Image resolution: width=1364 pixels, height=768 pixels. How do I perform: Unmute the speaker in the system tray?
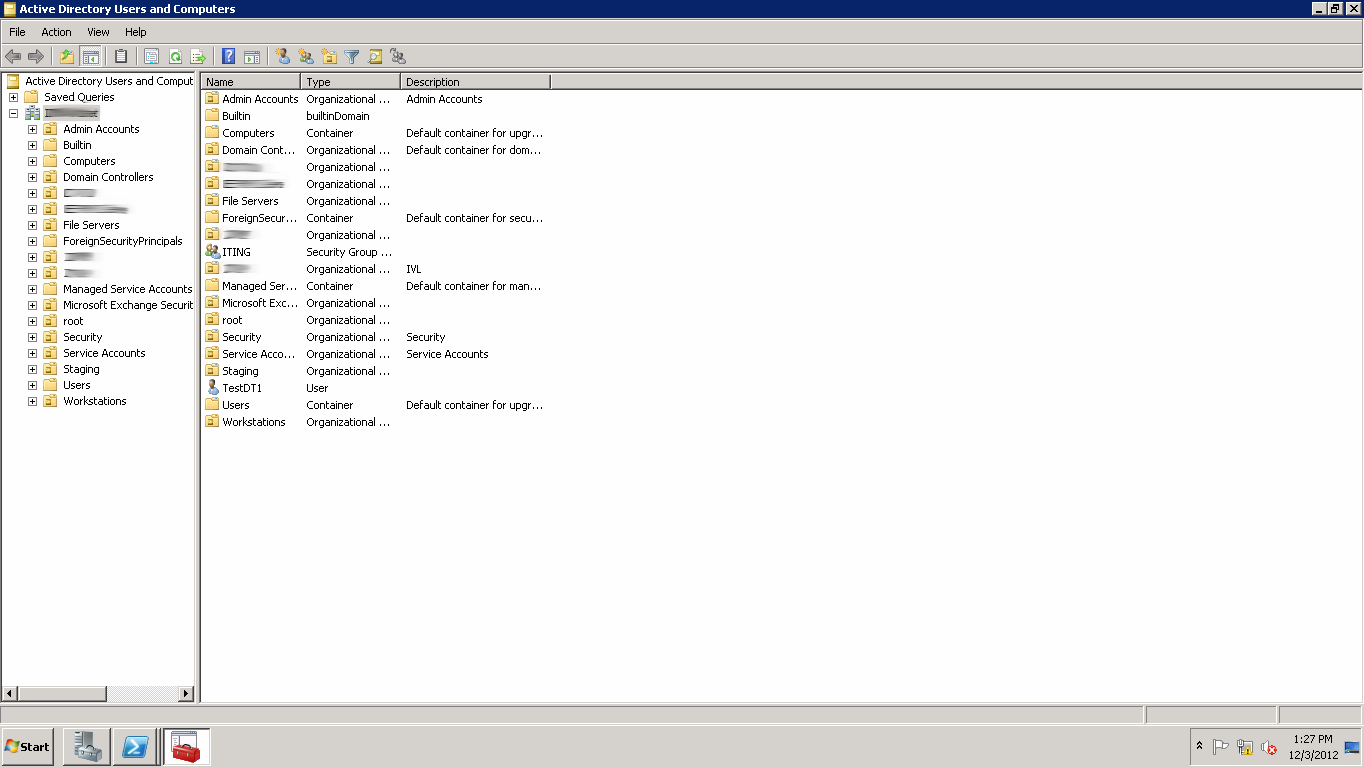tap(1269, 747)
